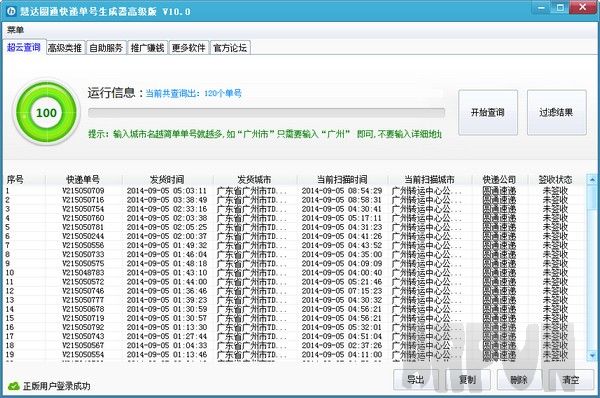Open the 自助服务 tab
The height and width of the screenshot is (398, 600).
coord(106,48)
